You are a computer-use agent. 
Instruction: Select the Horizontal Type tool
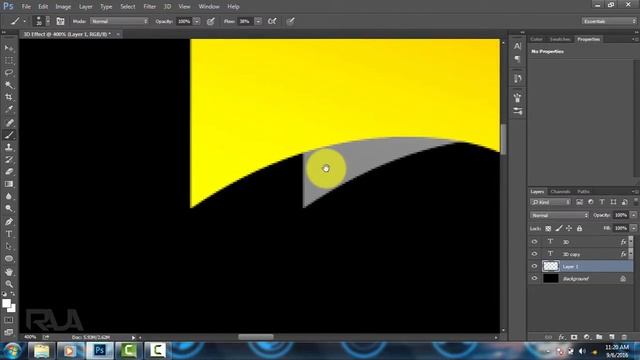[9, 234]
